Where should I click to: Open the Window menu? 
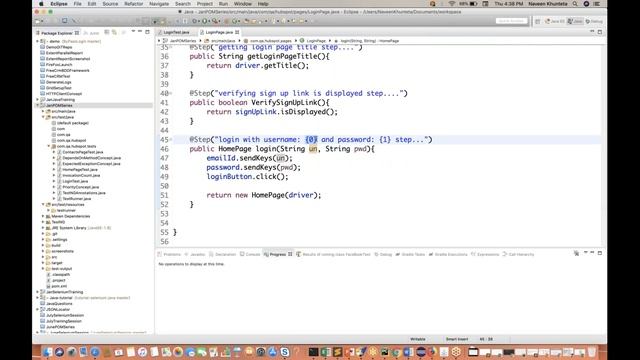pos(243,4)
